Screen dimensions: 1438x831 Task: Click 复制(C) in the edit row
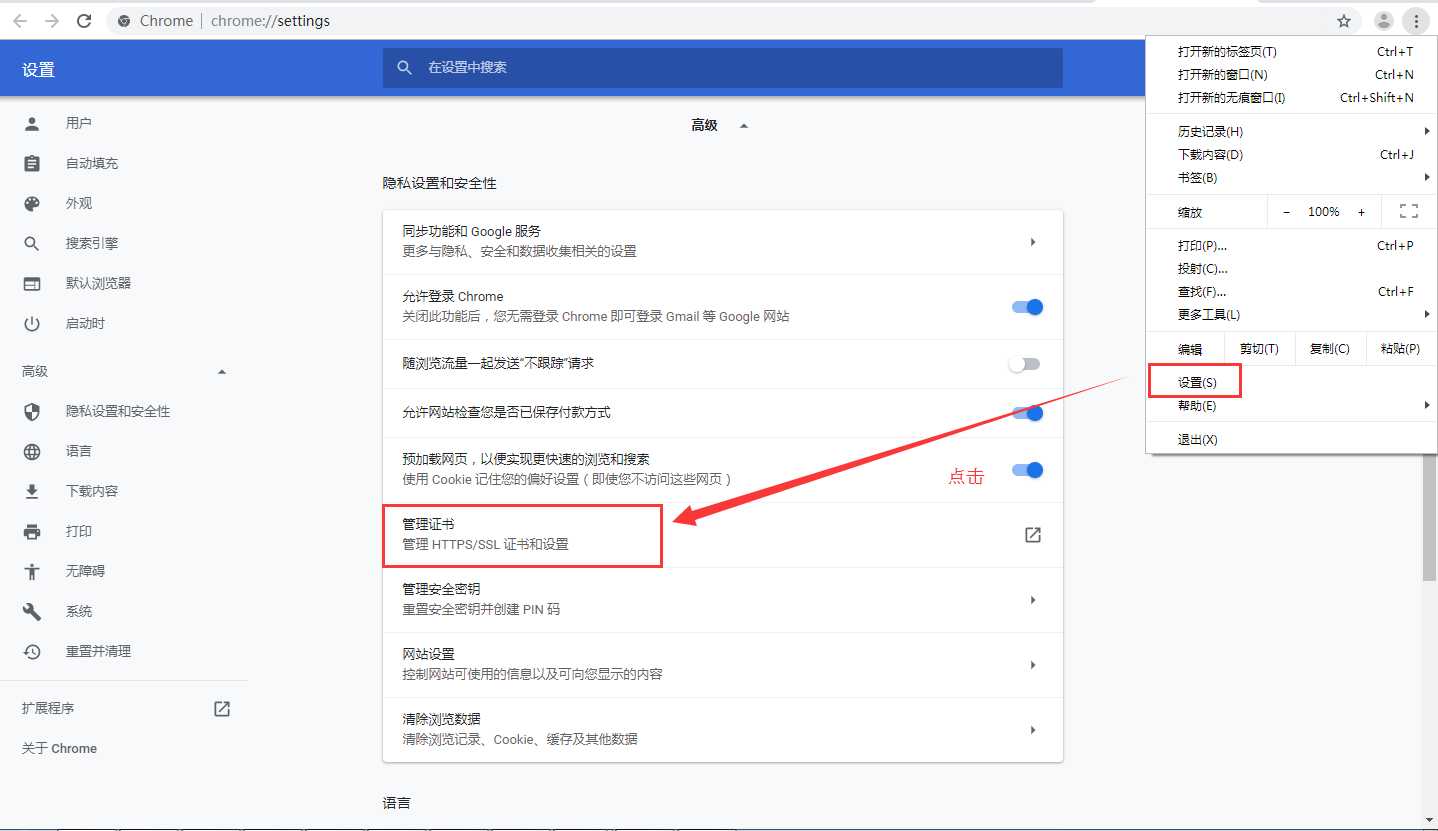pos(1329,348)
